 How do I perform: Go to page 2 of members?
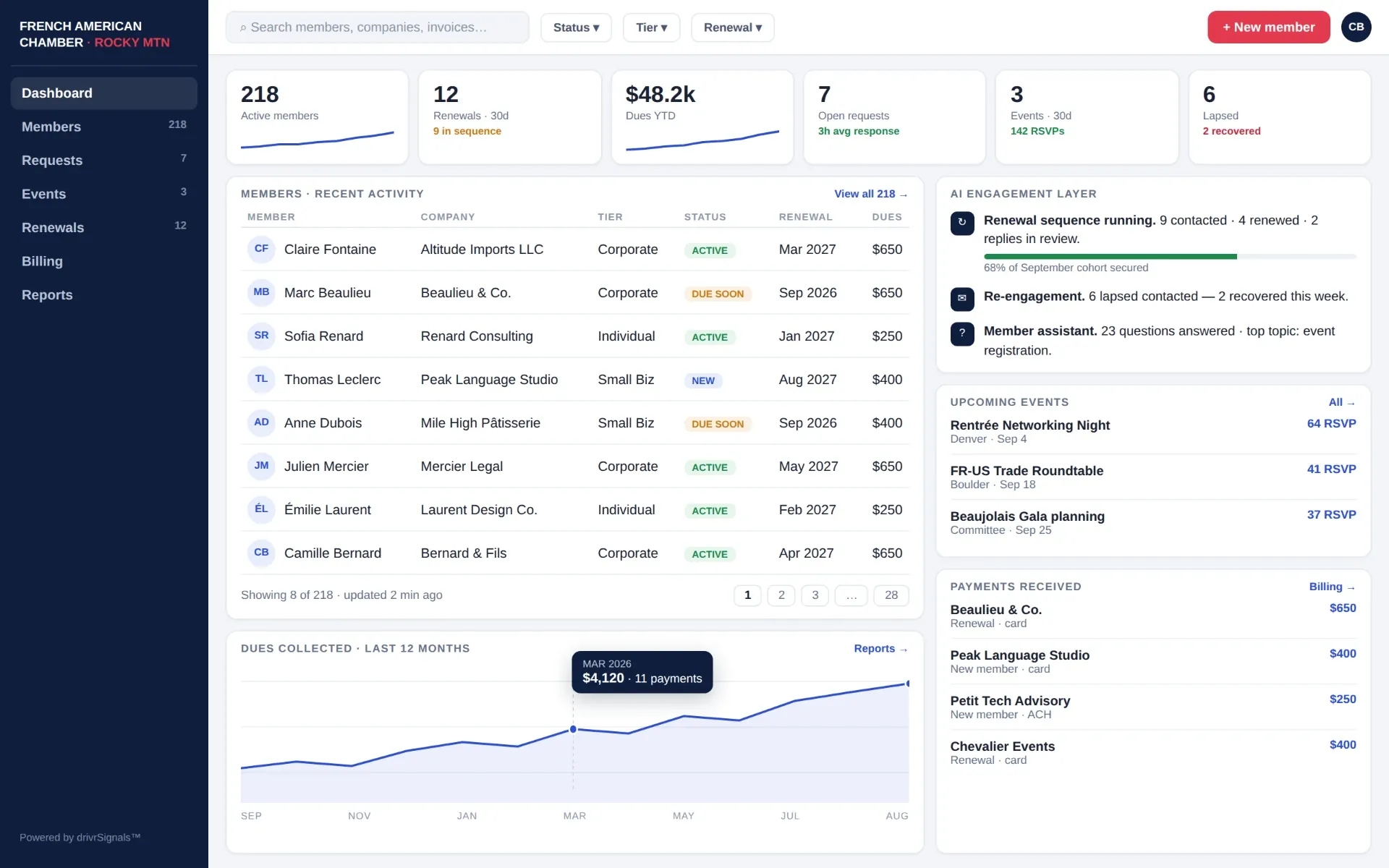coord(781,595)
